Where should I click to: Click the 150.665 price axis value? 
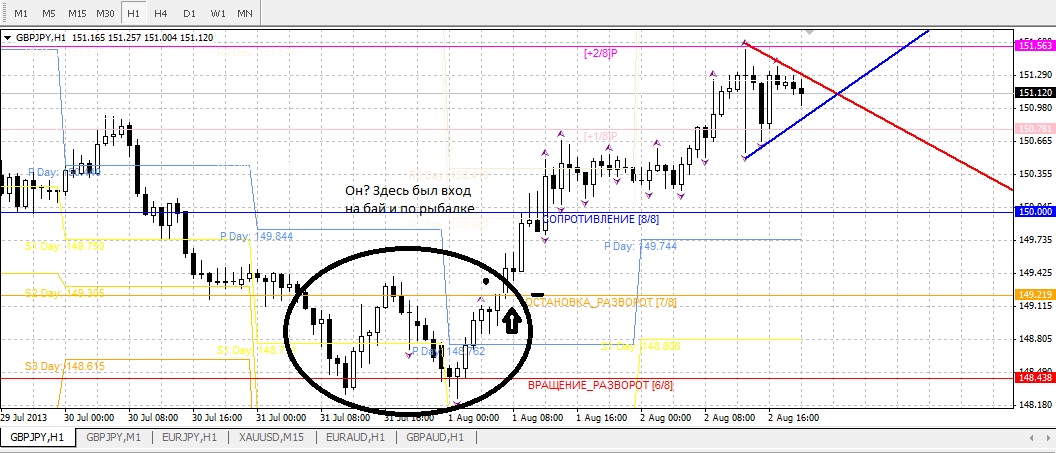tap(1035, 141)
